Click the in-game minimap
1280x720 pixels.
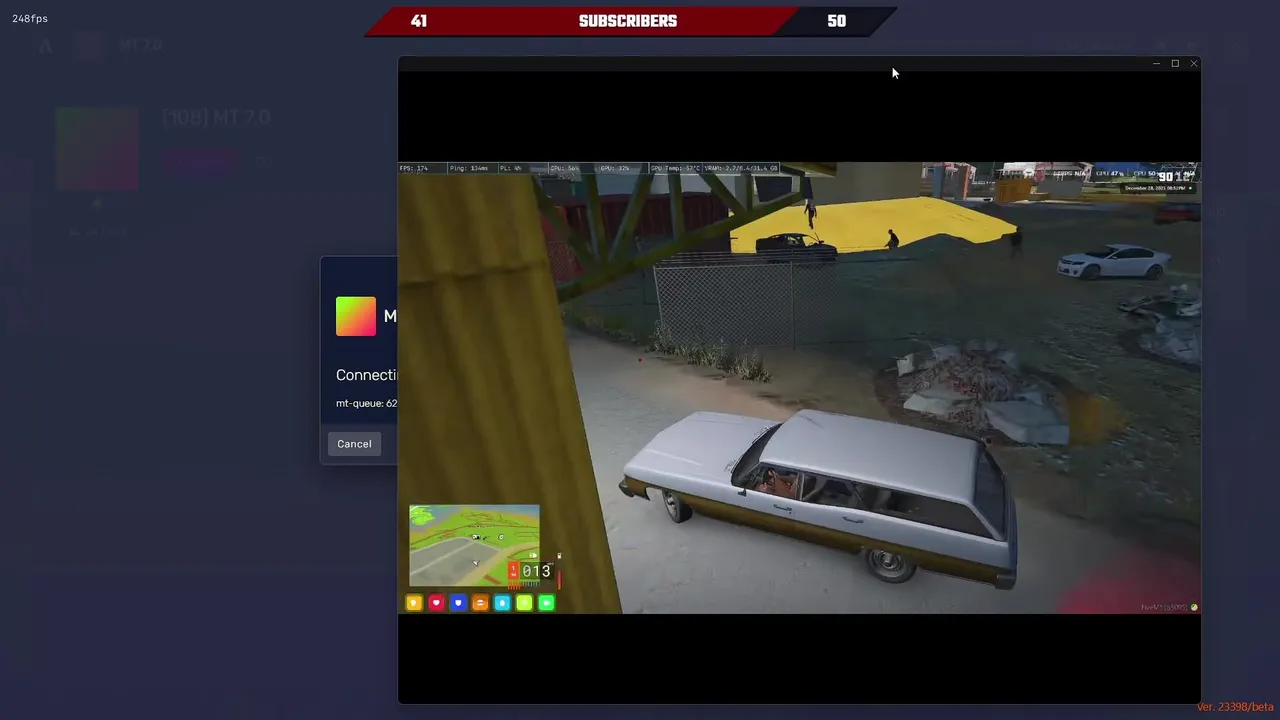(x=474, y=545)
